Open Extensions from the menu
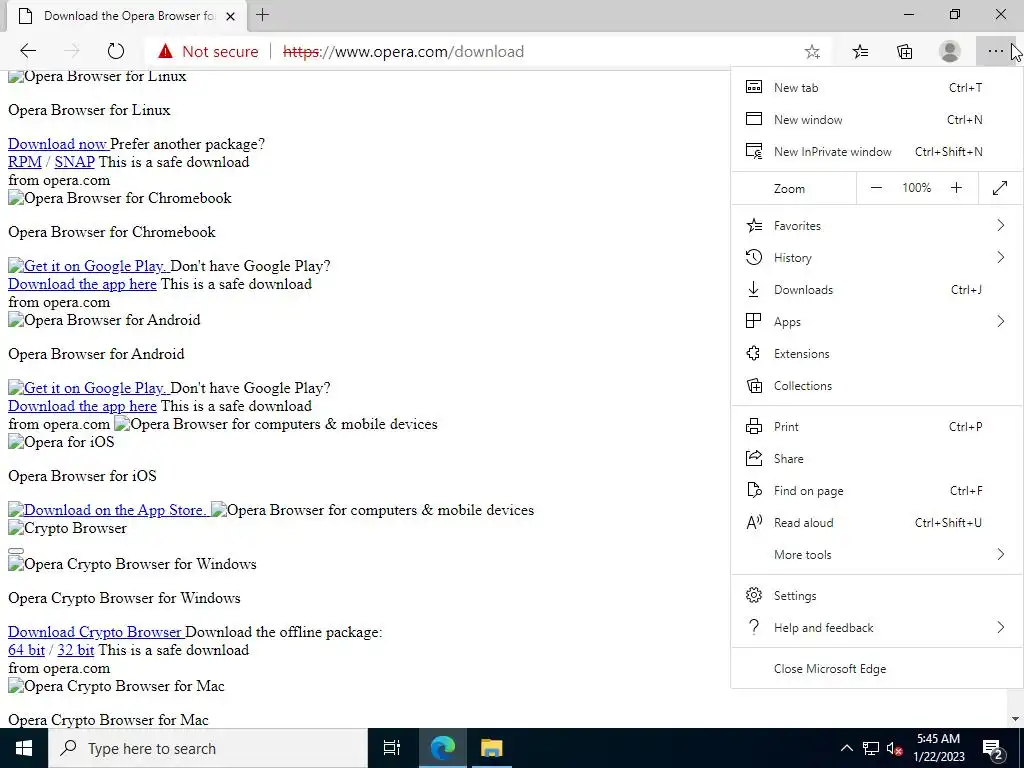This screenshot has width=1024, height=768. coord(876,353)
